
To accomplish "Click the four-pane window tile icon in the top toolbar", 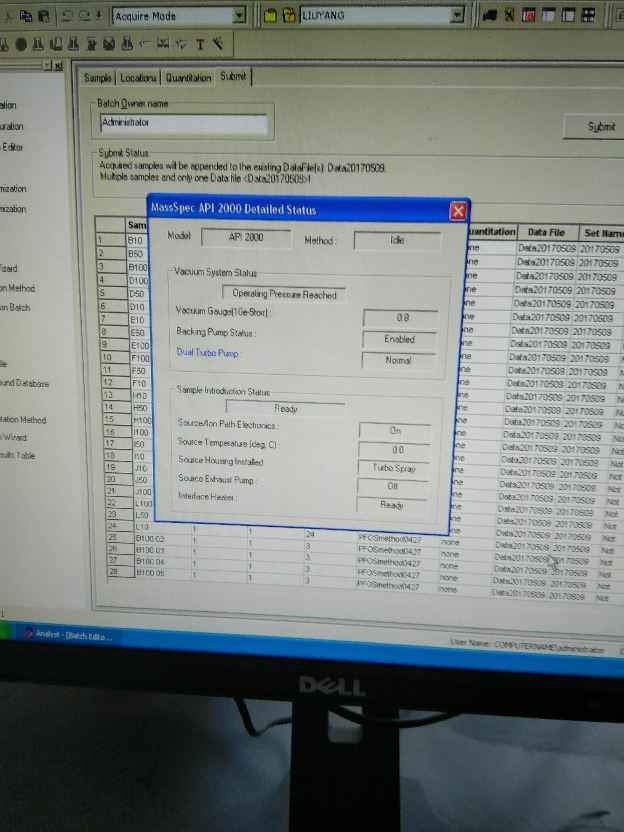I will click(588, 15).
